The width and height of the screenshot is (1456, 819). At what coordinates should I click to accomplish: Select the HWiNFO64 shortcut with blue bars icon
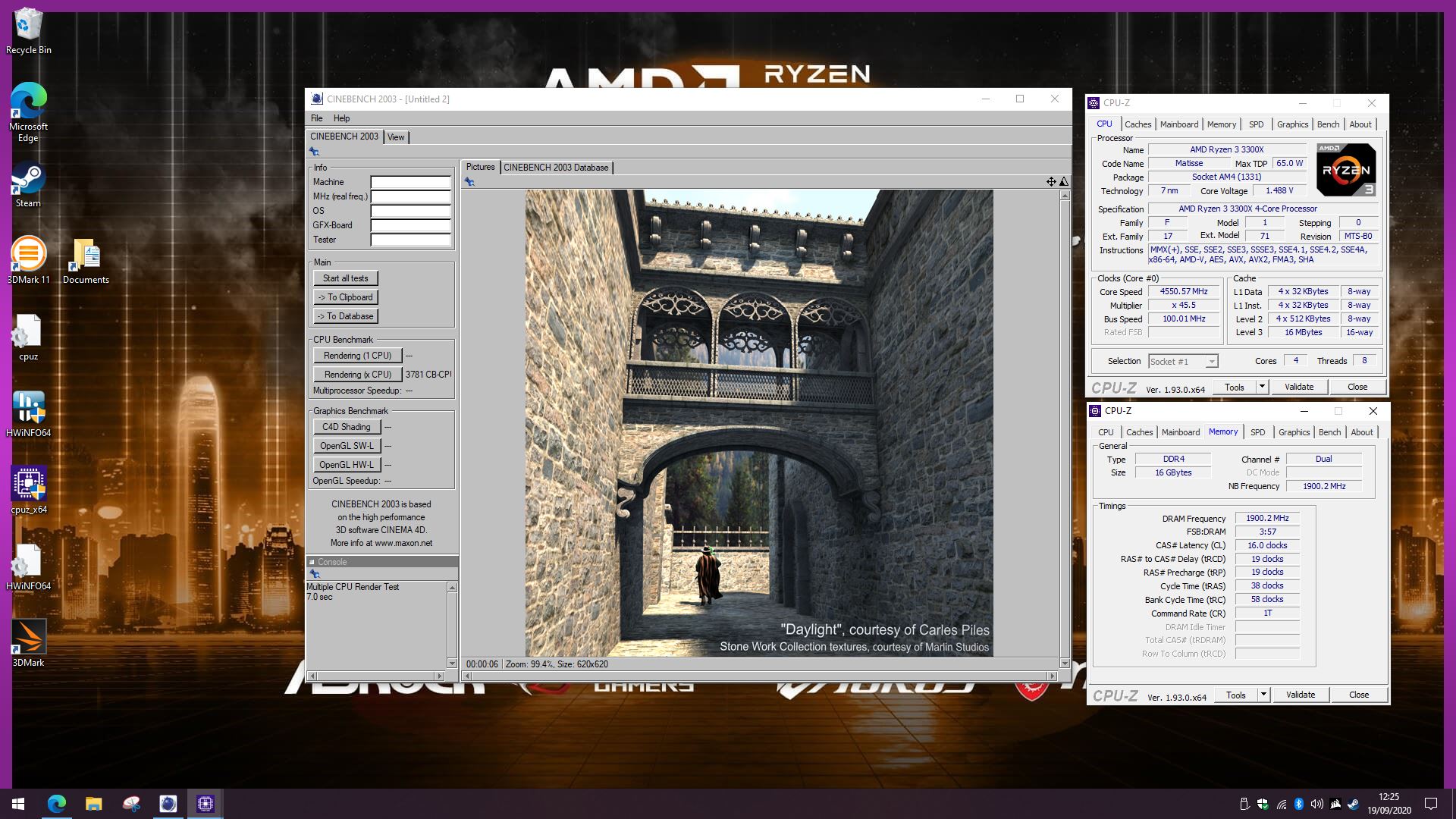28,414
